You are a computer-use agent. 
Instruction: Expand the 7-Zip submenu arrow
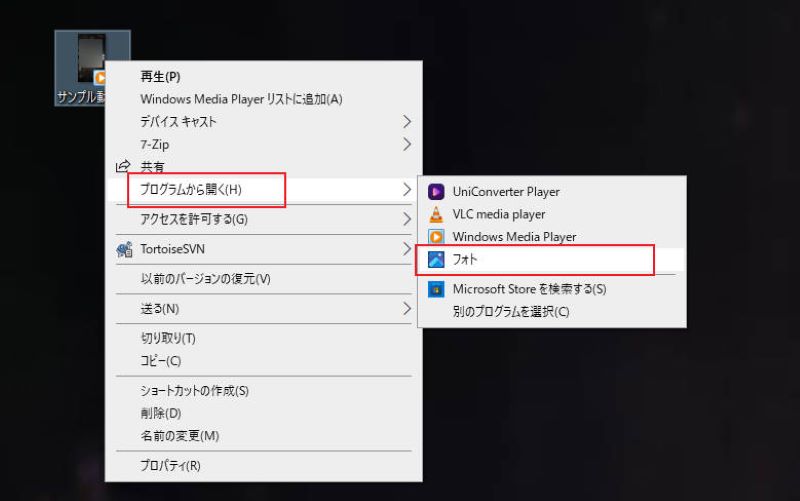(407, 144)
